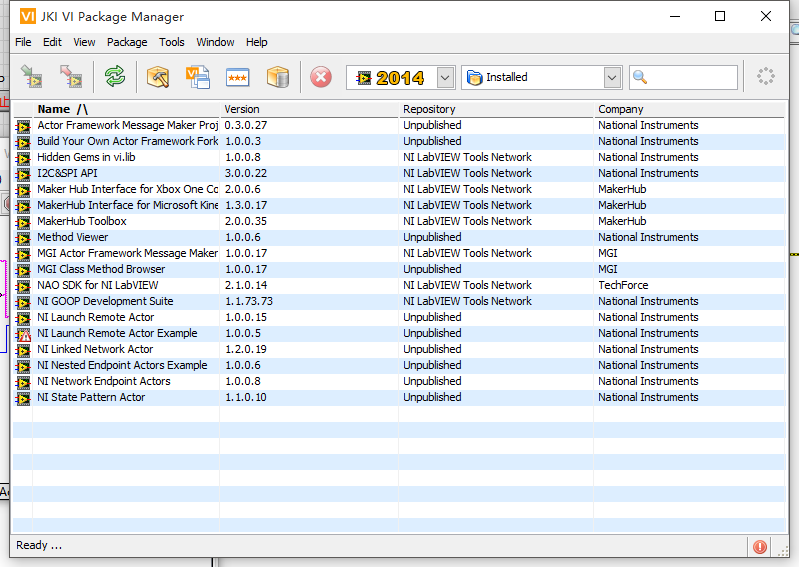The width and height of the screenshot is (799, 567).
Task: Click the package icon of NI Launch Remote Actor row
Action: point(23,318)
